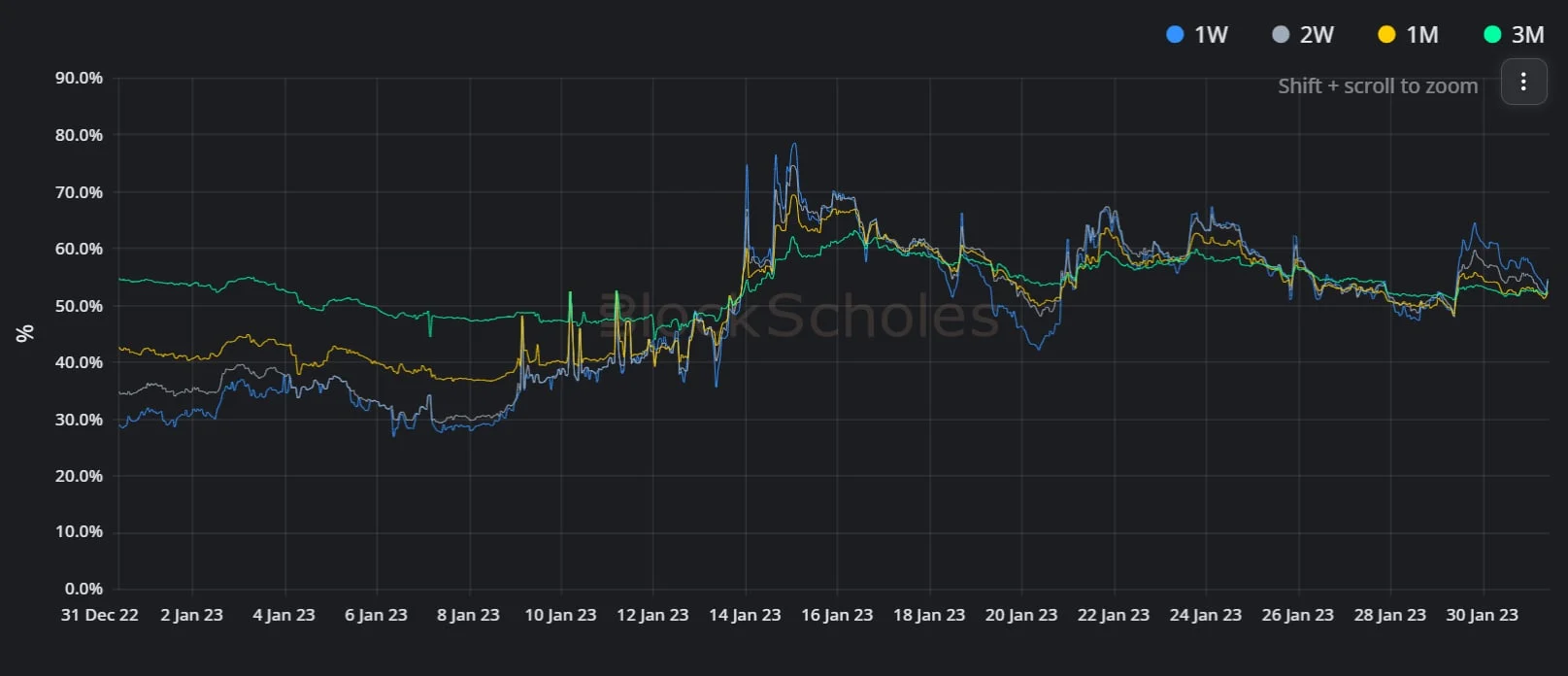Screen dimensions: 1568x676
Task: Click the 8 Jan 23 date label
Action: [468, 615]
